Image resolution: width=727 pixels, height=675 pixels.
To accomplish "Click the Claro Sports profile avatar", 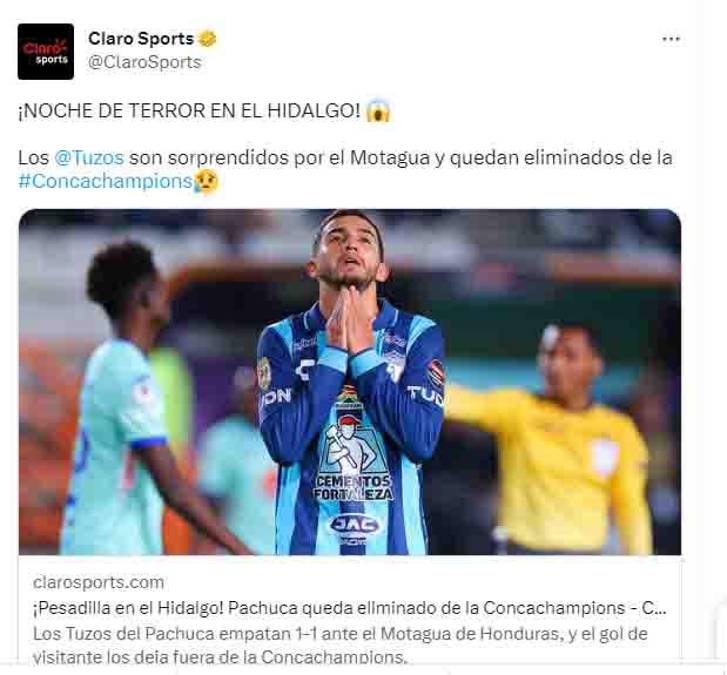I will 45,51.
